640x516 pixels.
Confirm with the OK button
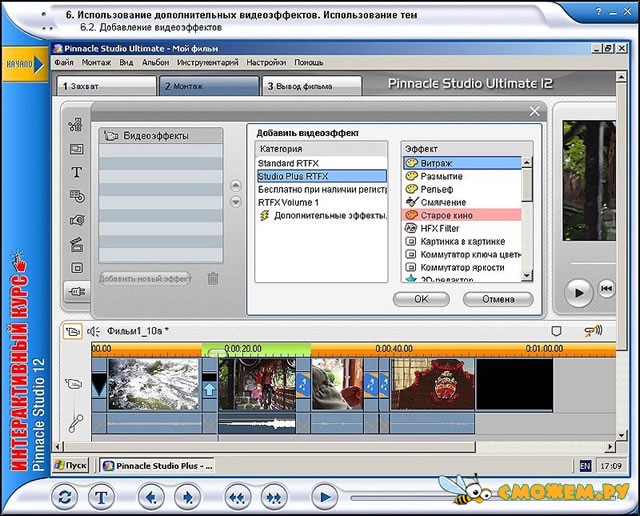point(421,299)
